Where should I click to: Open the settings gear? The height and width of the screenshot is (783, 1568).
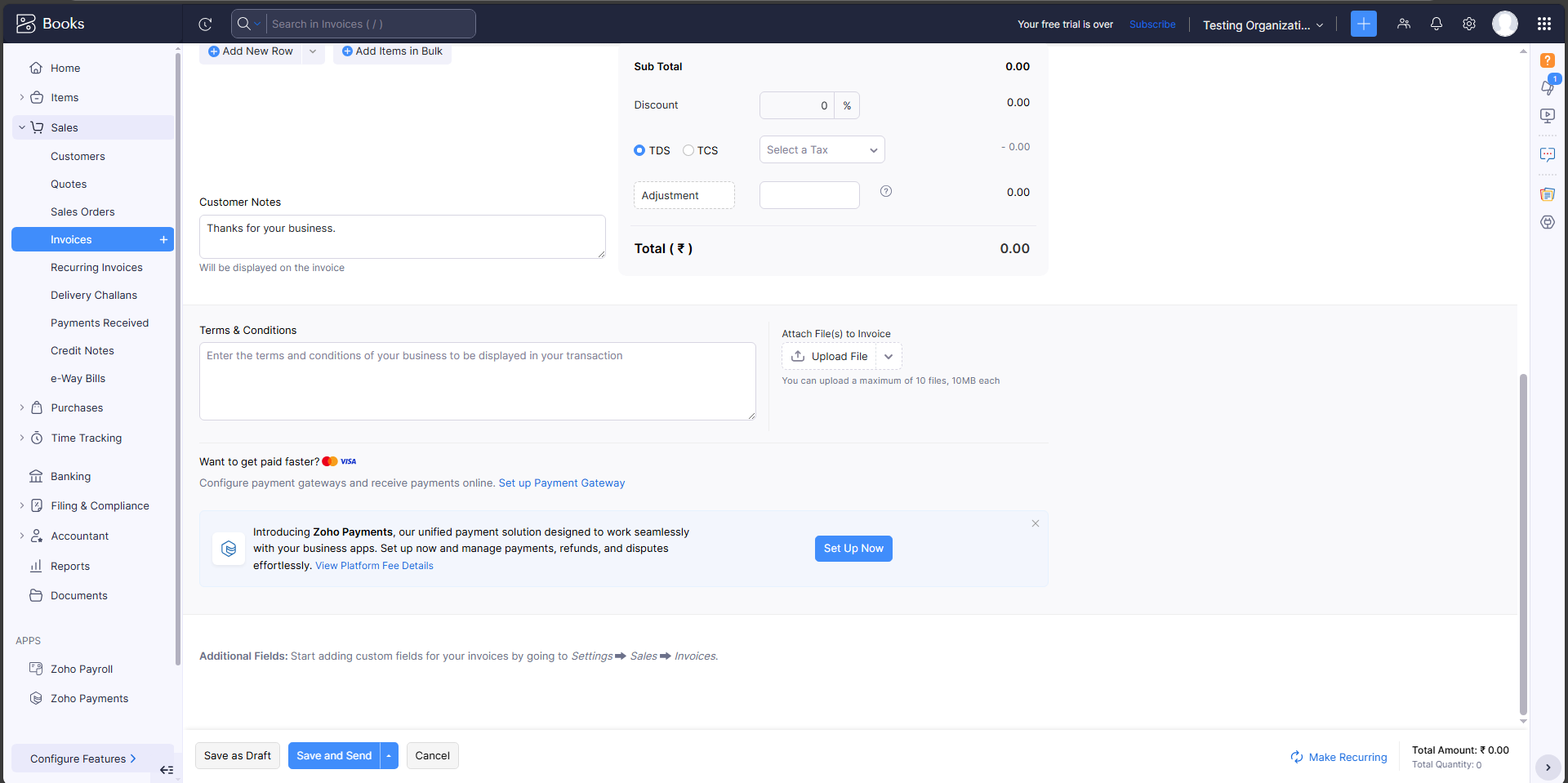point(1469,24)
